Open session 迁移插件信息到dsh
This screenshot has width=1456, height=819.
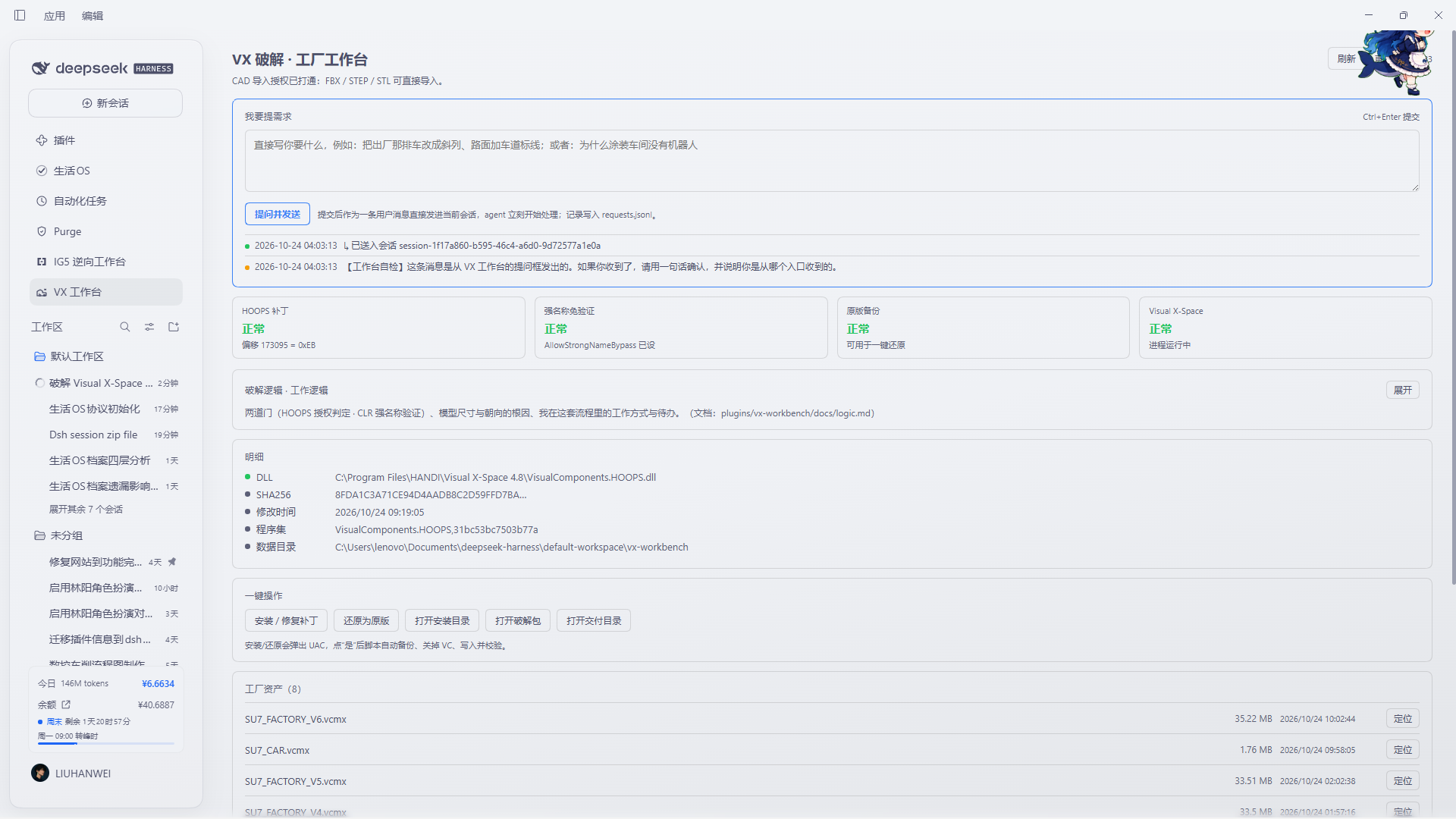tap(106, 639)
